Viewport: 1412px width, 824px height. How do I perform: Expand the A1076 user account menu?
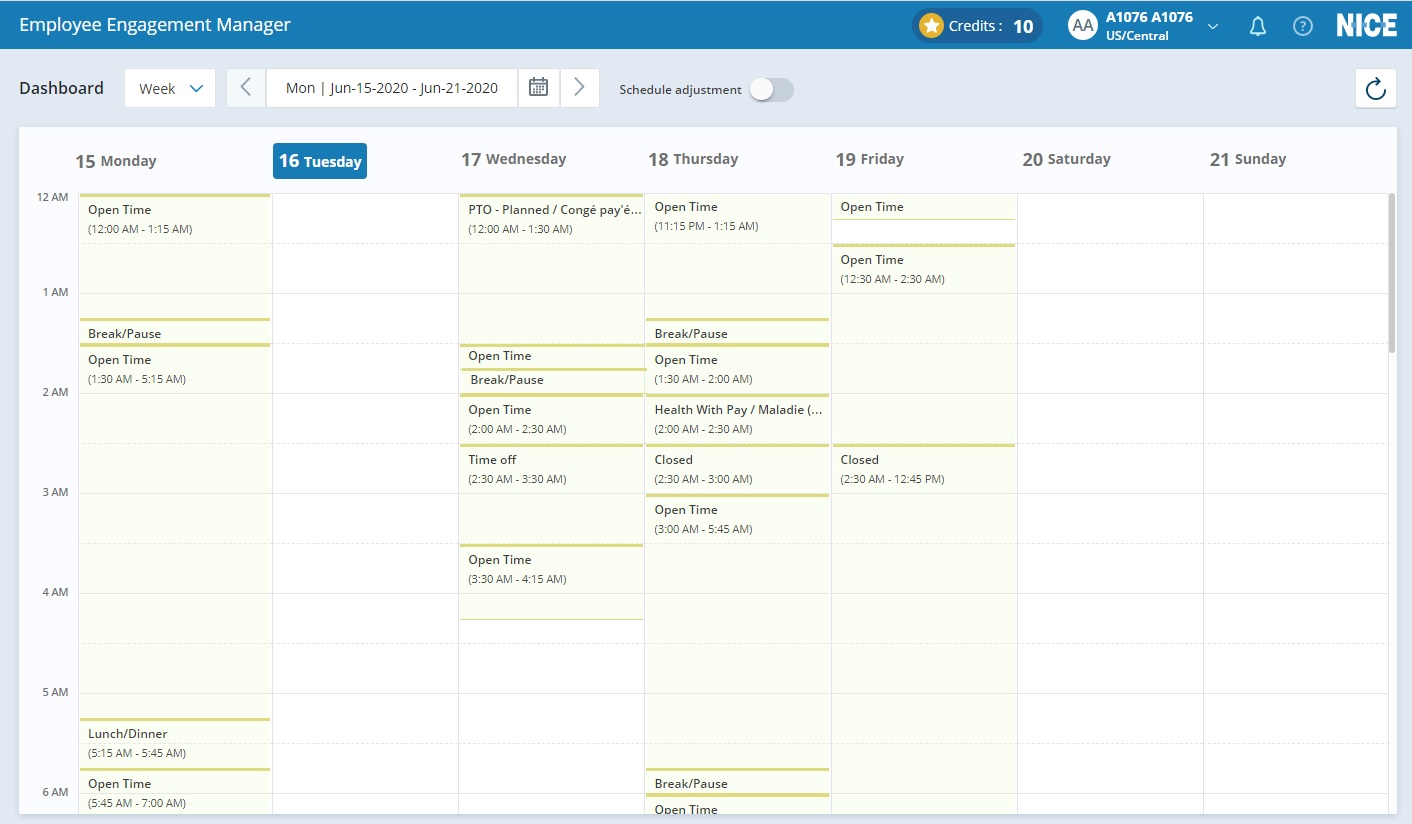point(1212,27)
